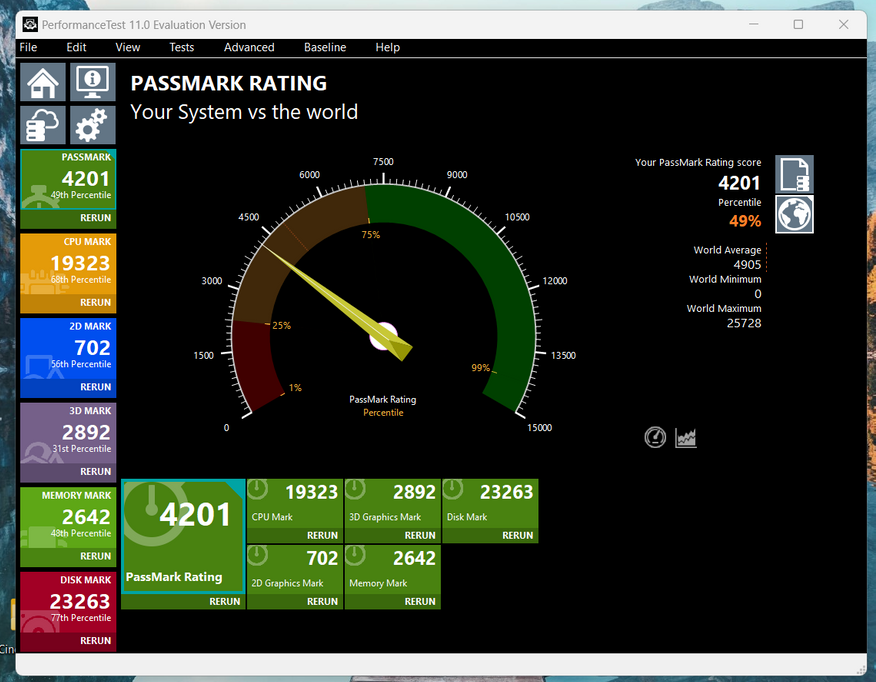Click the World Minimum value 0
Viewport: 876px width, 682px height.
point(758,294)
